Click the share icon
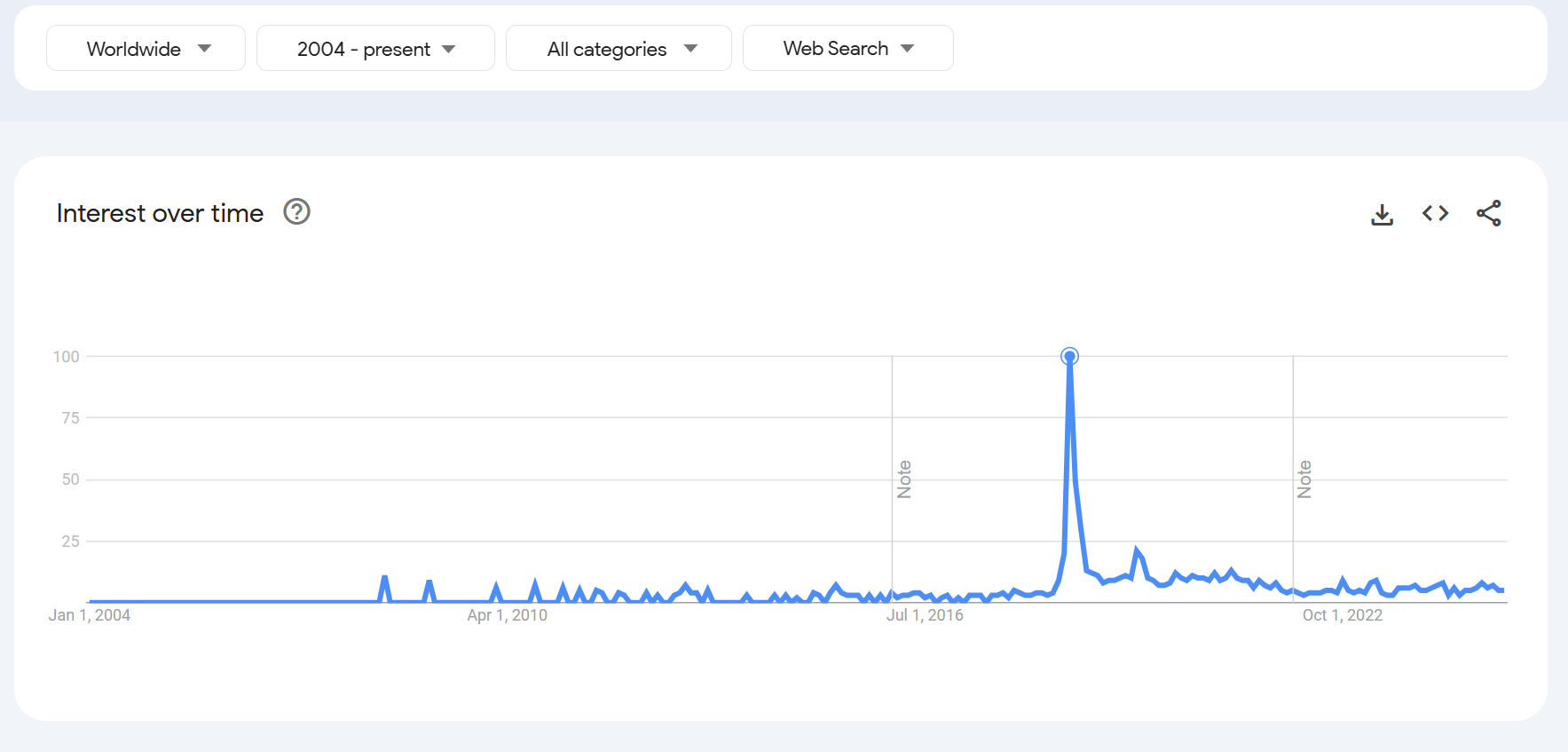The image size is (1568, 752). [1488, 213]
